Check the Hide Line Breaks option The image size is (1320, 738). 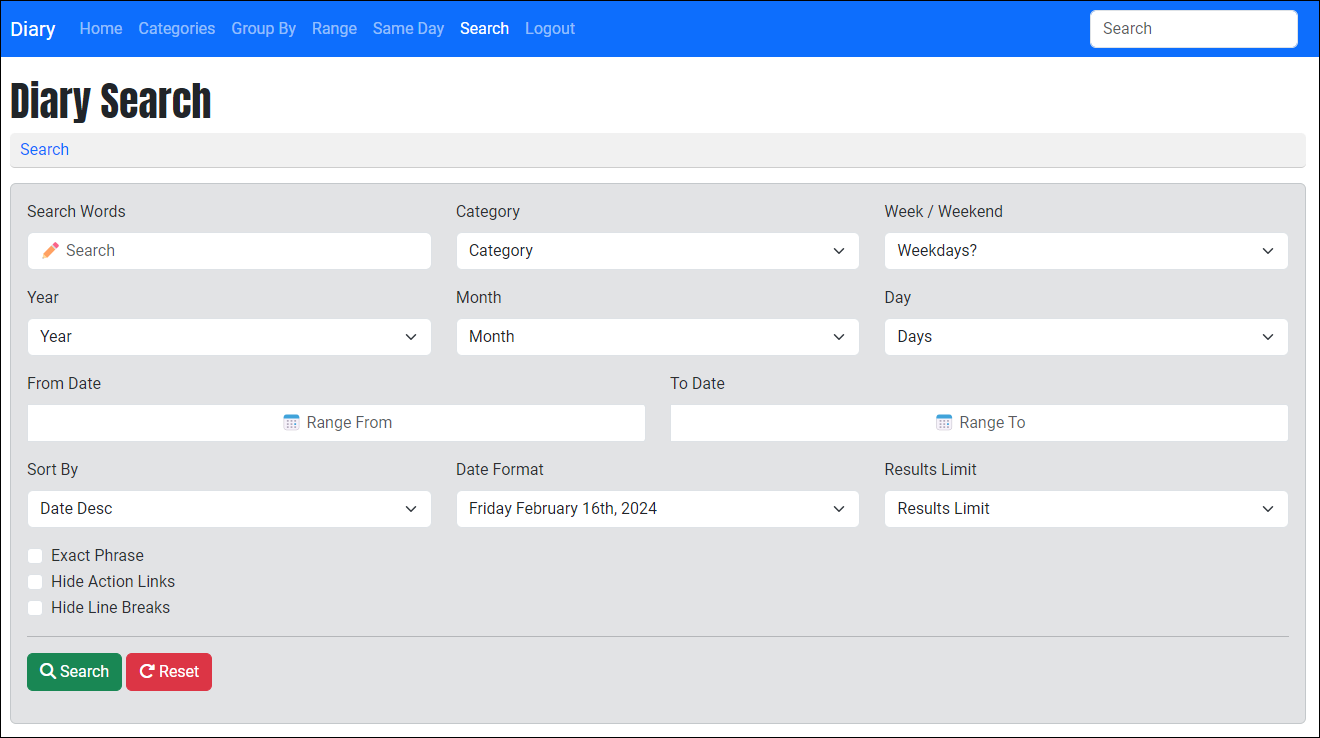click(x=35, y=608)
